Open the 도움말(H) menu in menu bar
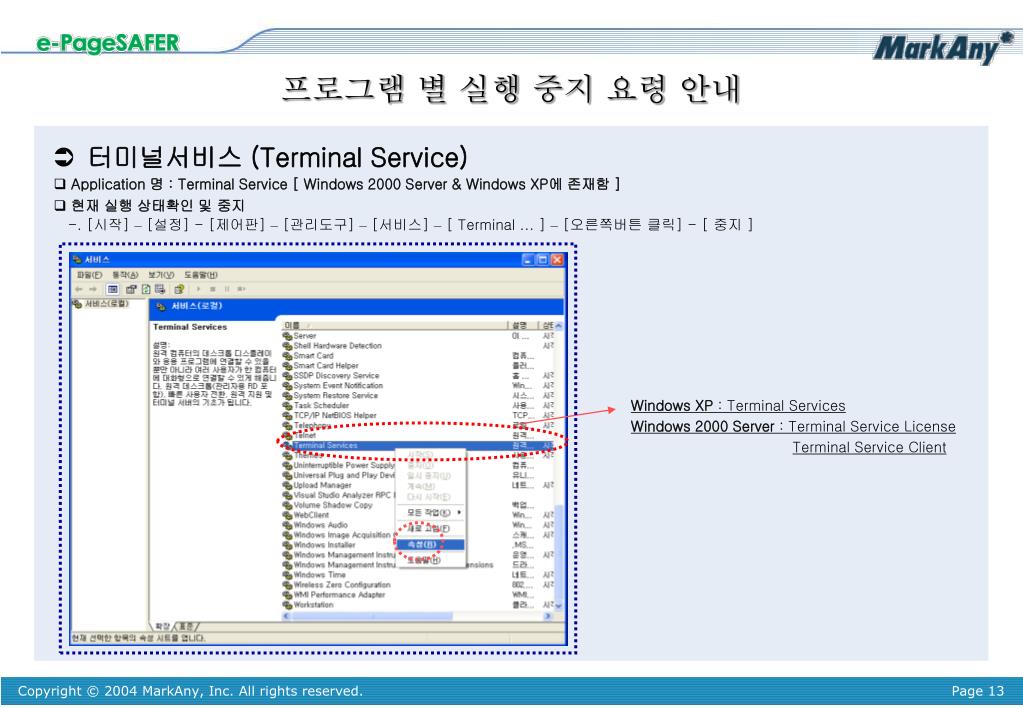 [200, 275]
